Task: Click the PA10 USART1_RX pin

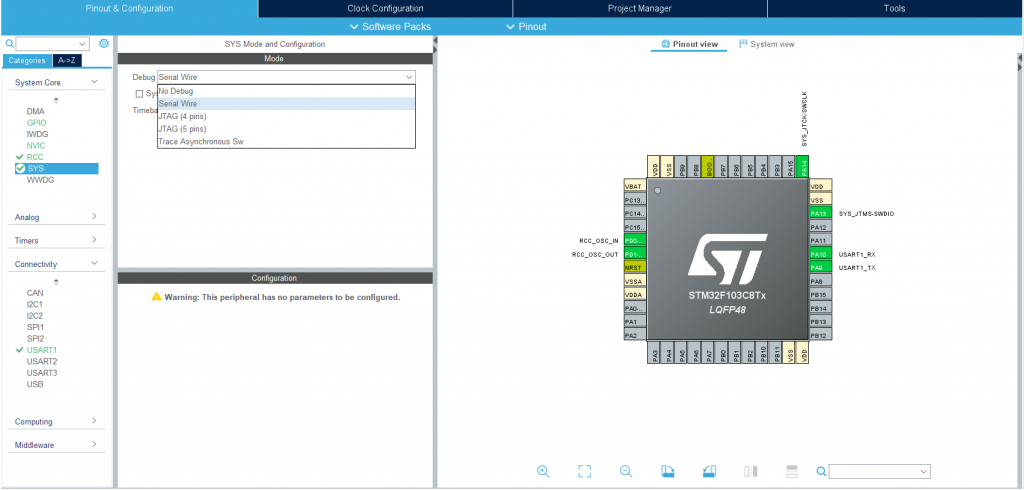Action: point(820,254)
